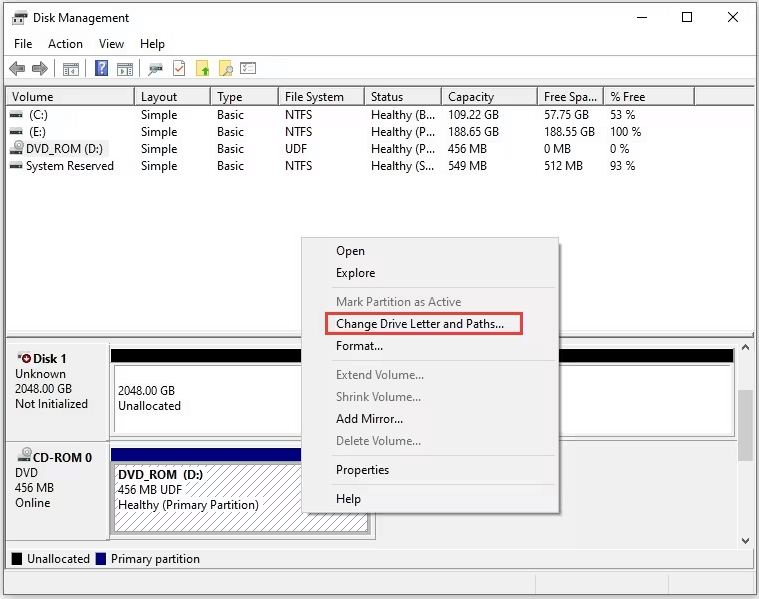Click the red checkmark page toolbar icon
The height and width of the screenshot is (599, 759).
[179, 69]
